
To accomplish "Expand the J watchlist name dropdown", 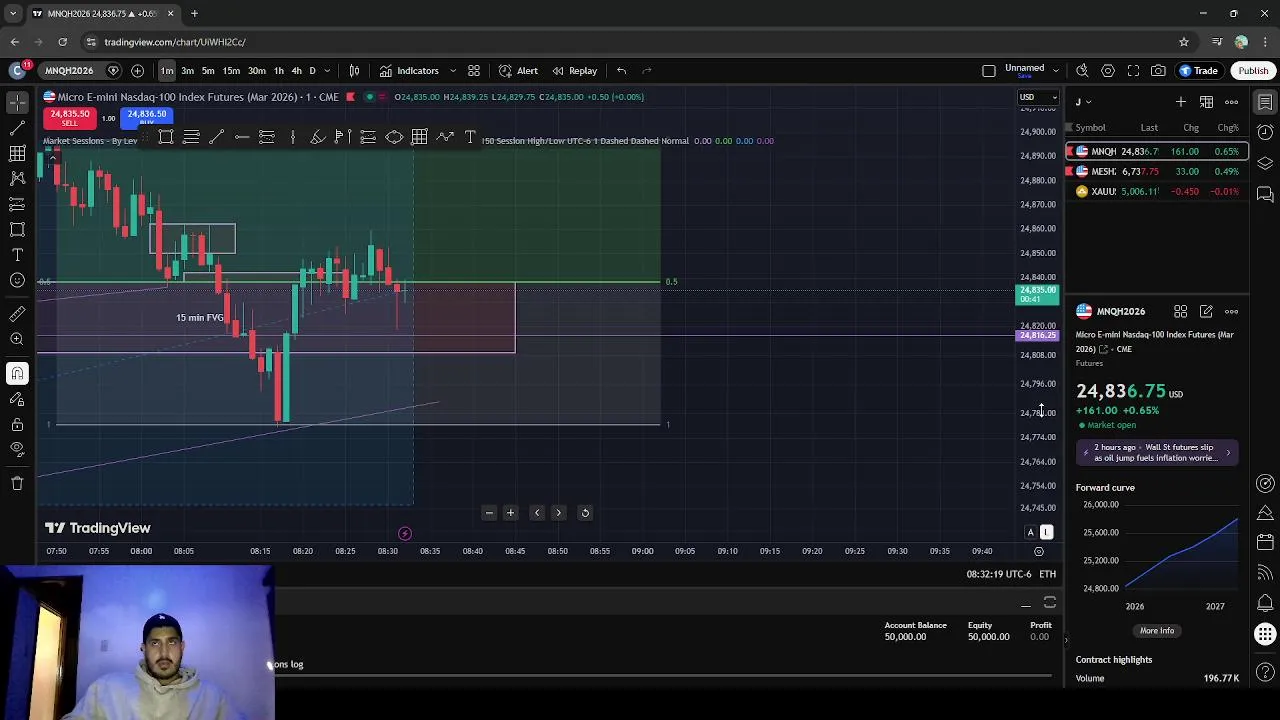I will 1083,102.
